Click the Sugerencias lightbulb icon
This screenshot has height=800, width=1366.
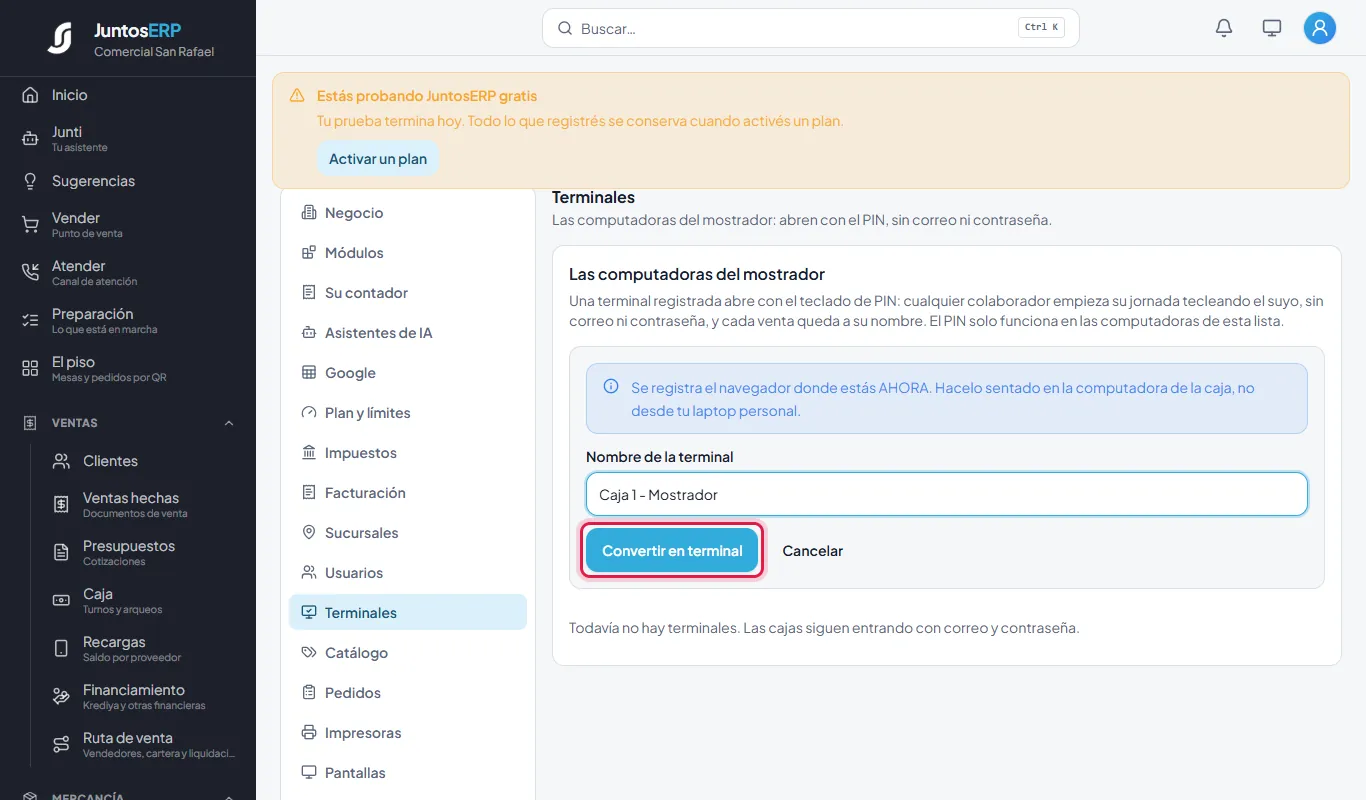point(30,181)
